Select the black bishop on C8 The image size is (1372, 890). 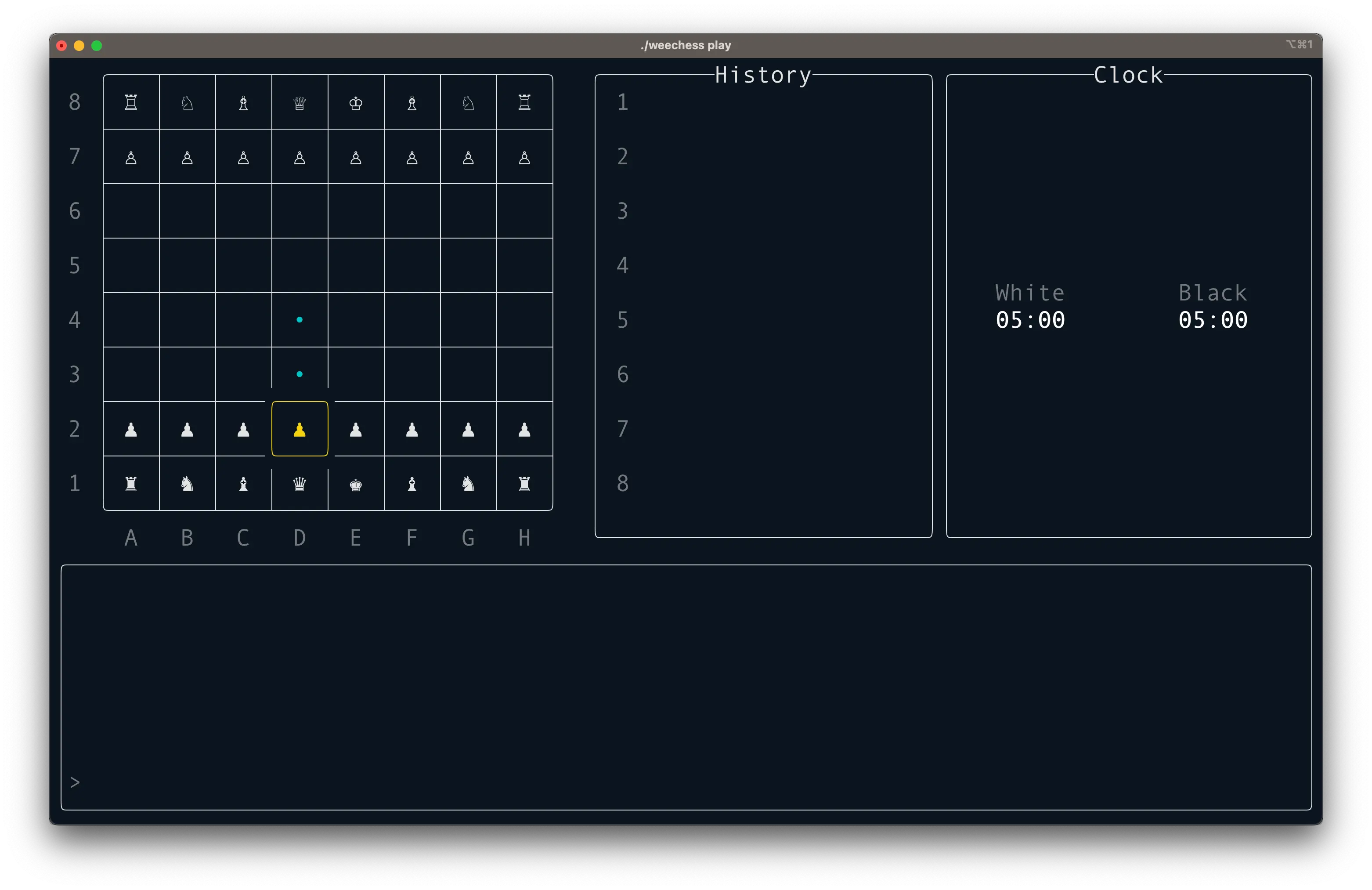[243, 103]
